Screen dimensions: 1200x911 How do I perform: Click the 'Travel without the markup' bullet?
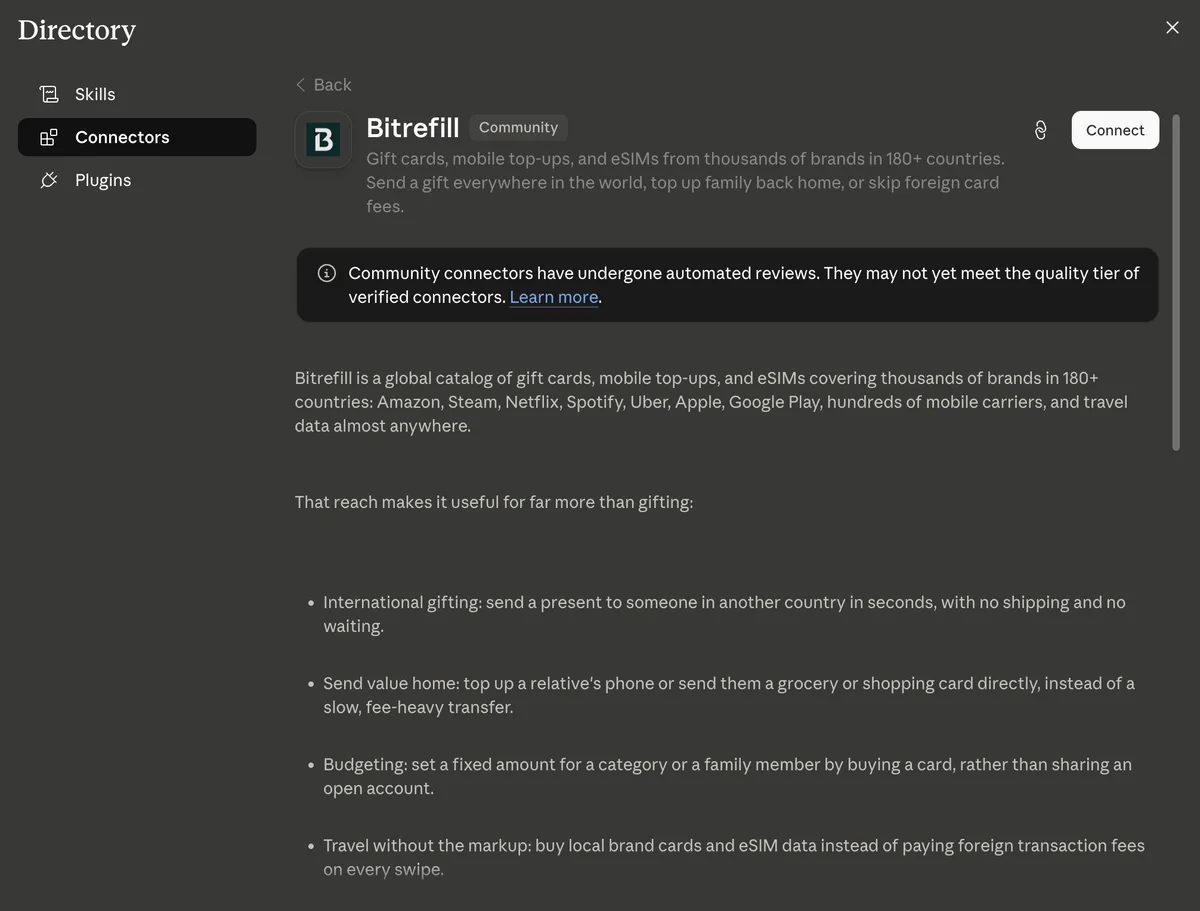pos(734,857)
